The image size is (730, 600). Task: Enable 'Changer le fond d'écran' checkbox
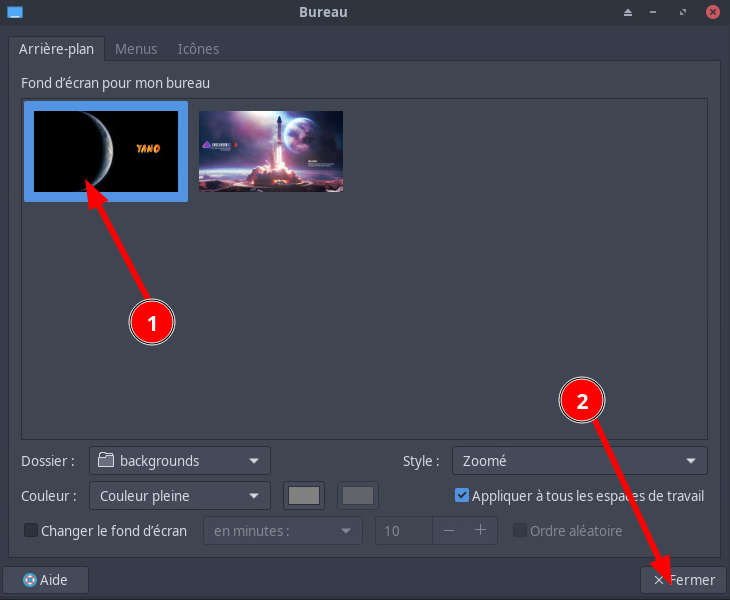[x=30, y=531]
